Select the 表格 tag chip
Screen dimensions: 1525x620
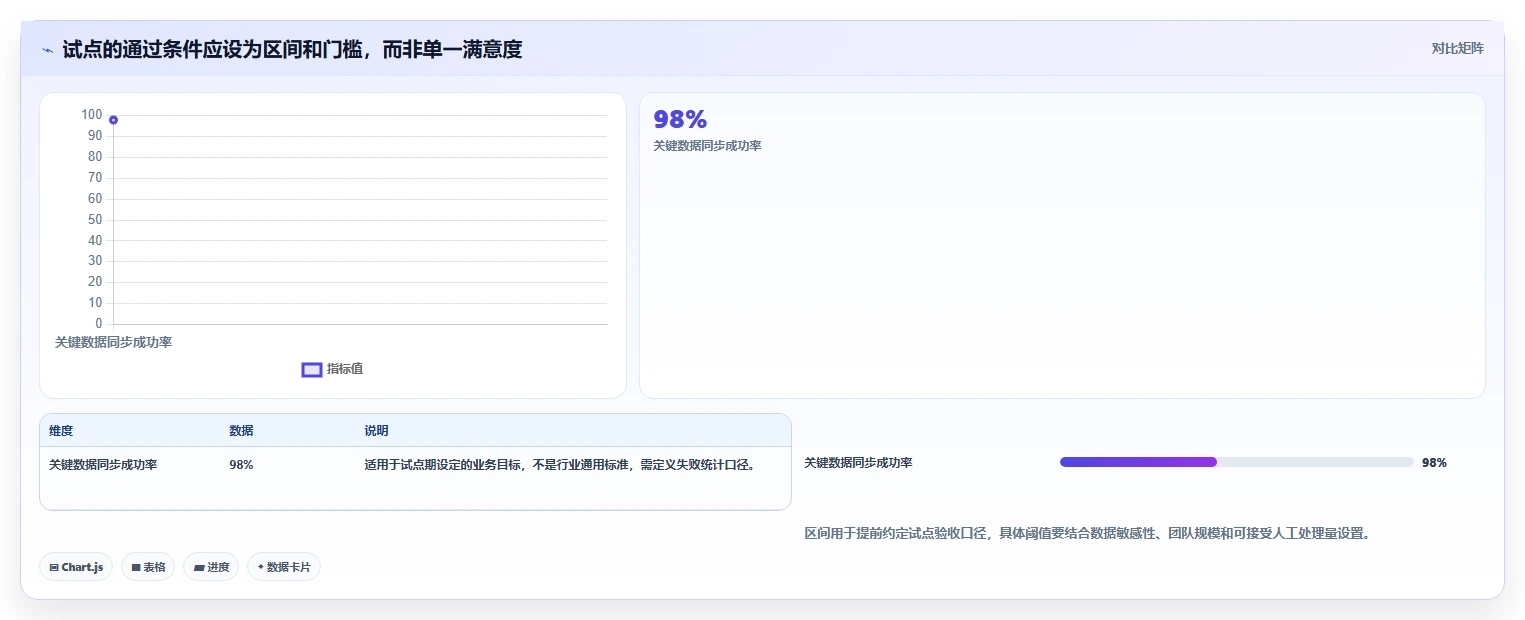tap(148, 567)
